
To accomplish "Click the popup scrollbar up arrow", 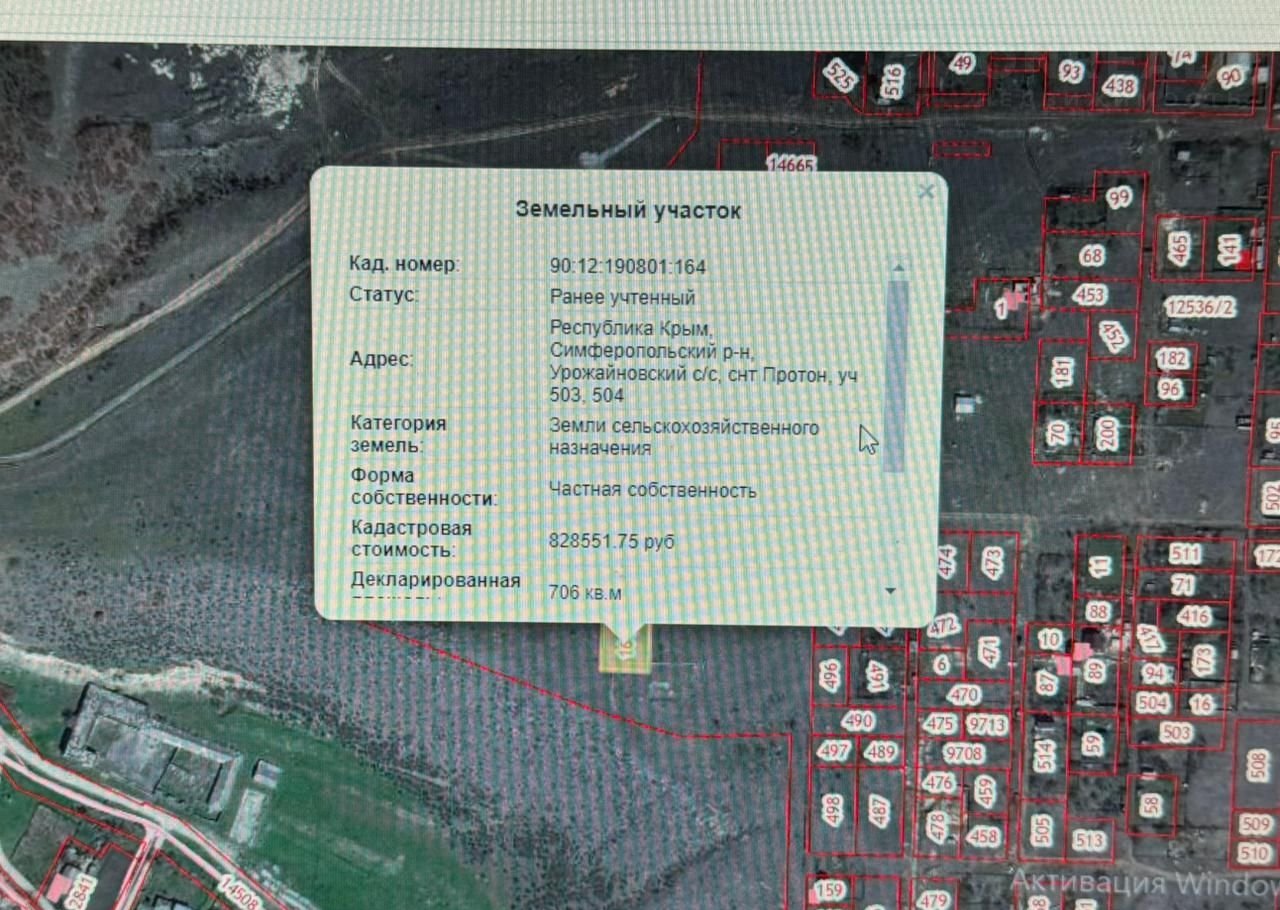I will (897, 268).
